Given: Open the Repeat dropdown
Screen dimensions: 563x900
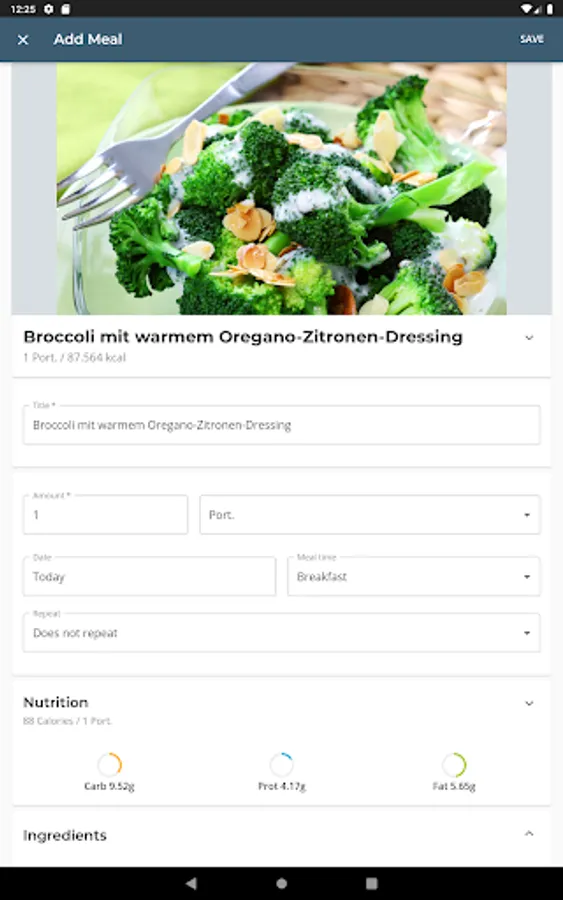Looking at the screenshot, I should pyautogui.click(x=281, y=633).
